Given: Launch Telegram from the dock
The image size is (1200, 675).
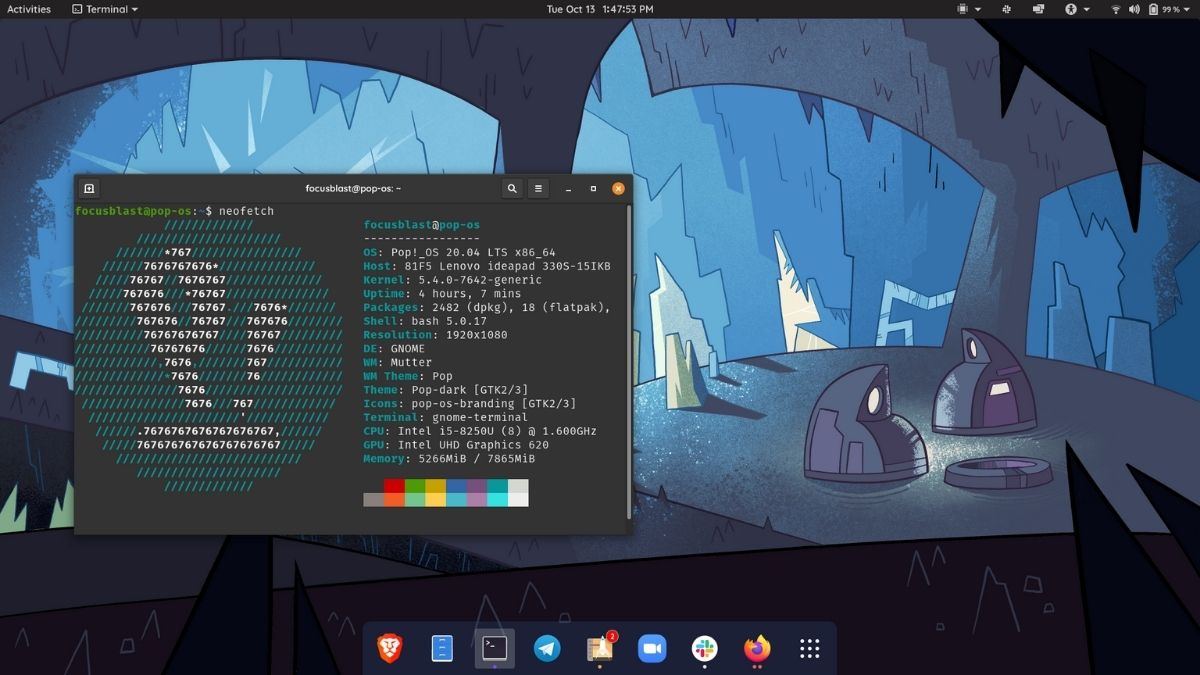Looking at the screenshot, I should click(x=546, y=649).
